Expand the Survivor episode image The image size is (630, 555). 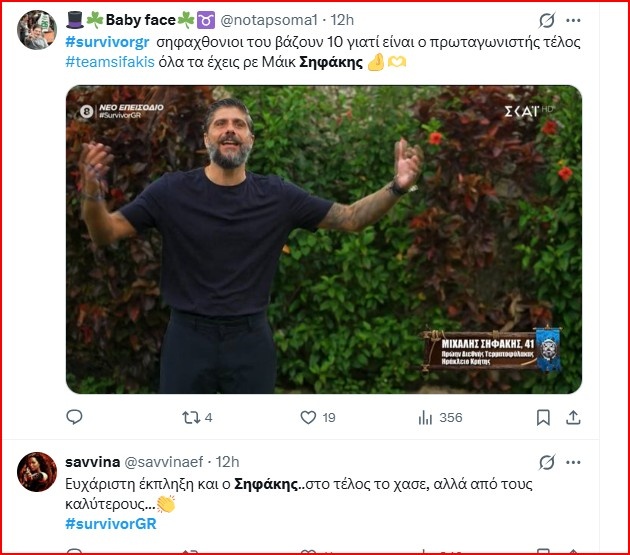point(323,239)
